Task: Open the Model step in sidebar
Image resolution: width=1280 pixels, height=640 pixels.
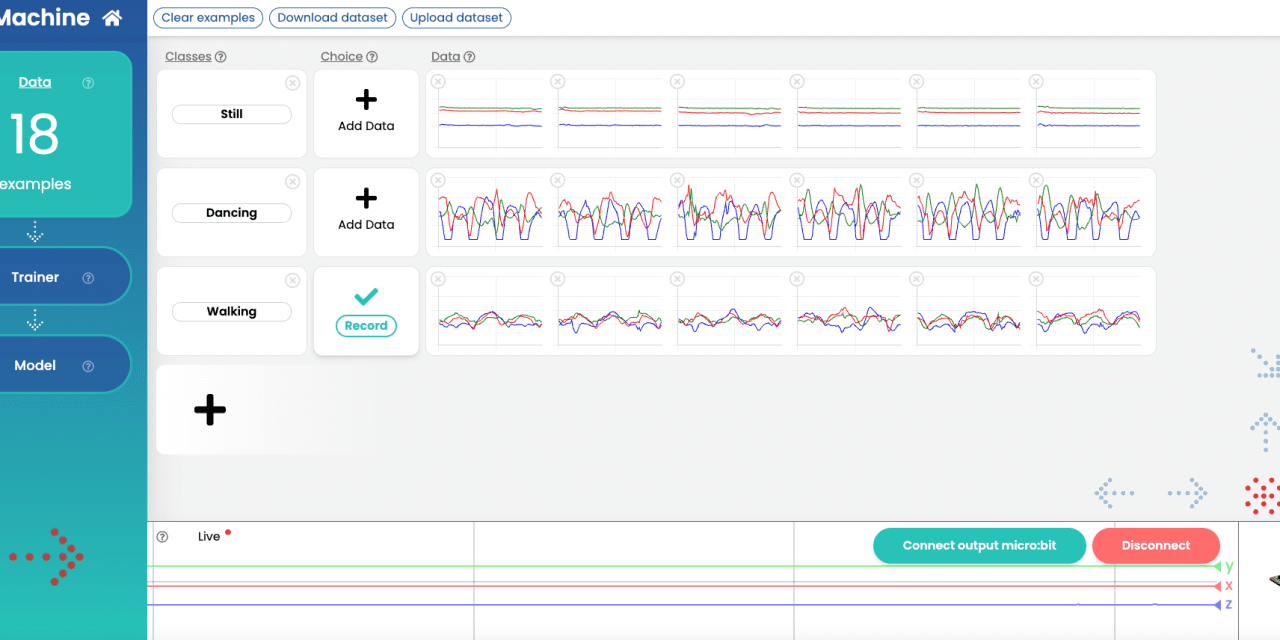Action: (x=35, y=365)
